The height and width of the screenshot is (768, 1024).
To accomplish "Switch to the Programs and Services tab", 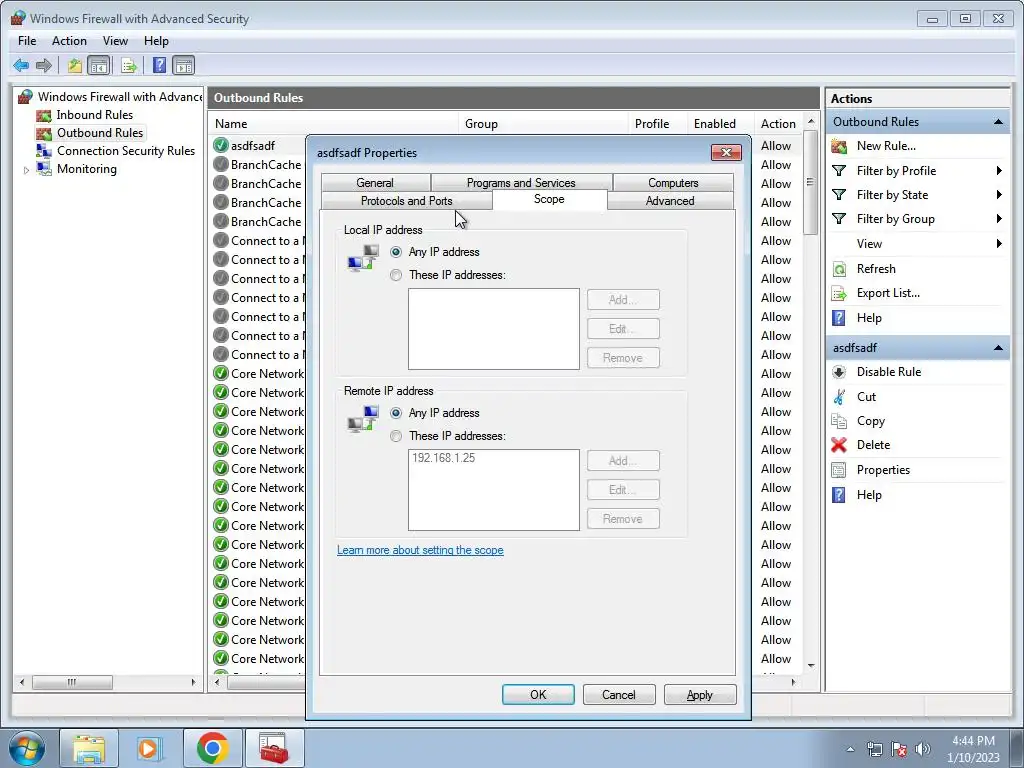I will point(521,183).
